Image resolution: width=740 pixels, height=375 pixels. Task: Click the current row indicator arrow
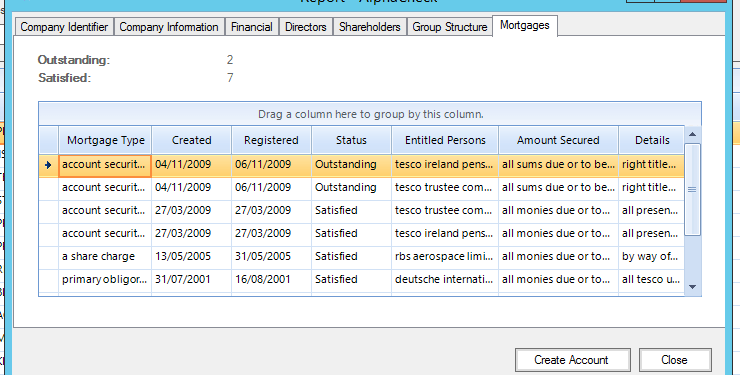pos(48,165)
